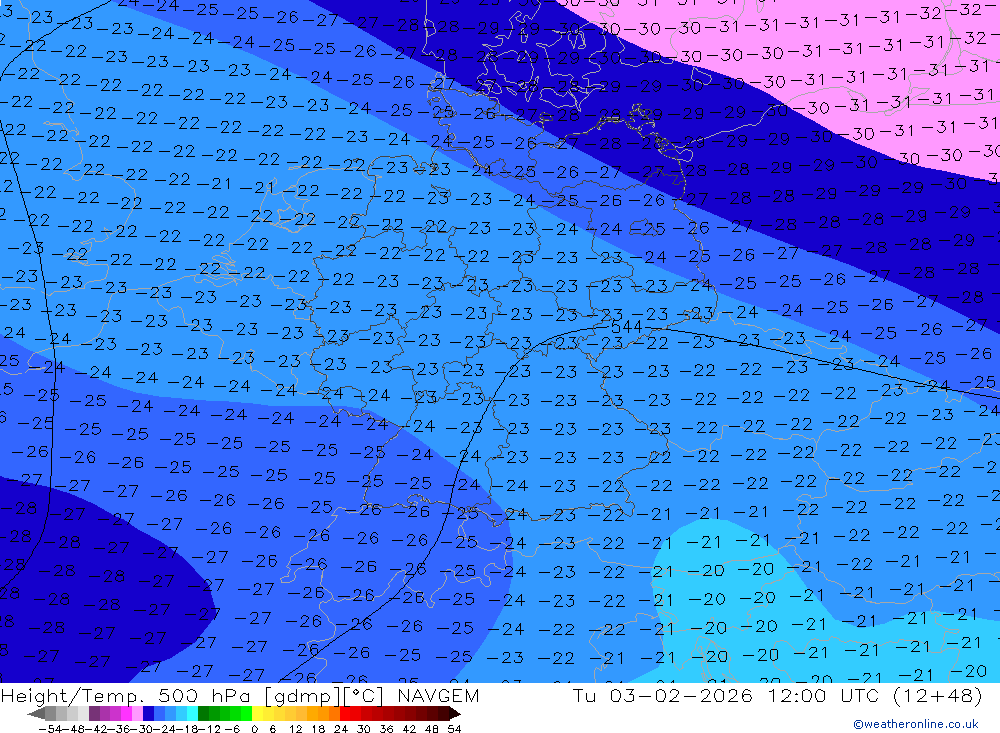Pick the dark green swatch right of the cyan one
This screenshot has width=1000, height=733.
203,714
